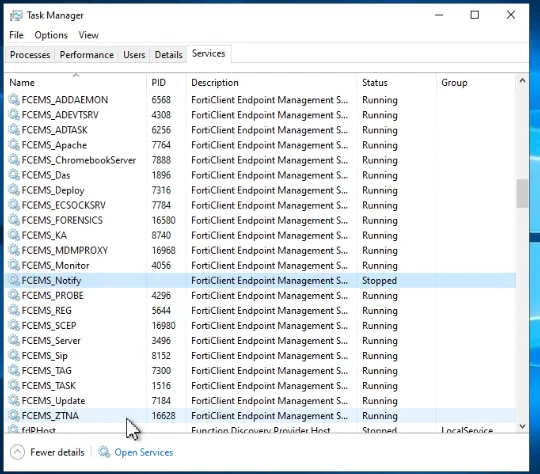Click the gear icon beside FCEMS_TAG
The image size is (540, 474).
pos(14,371)
